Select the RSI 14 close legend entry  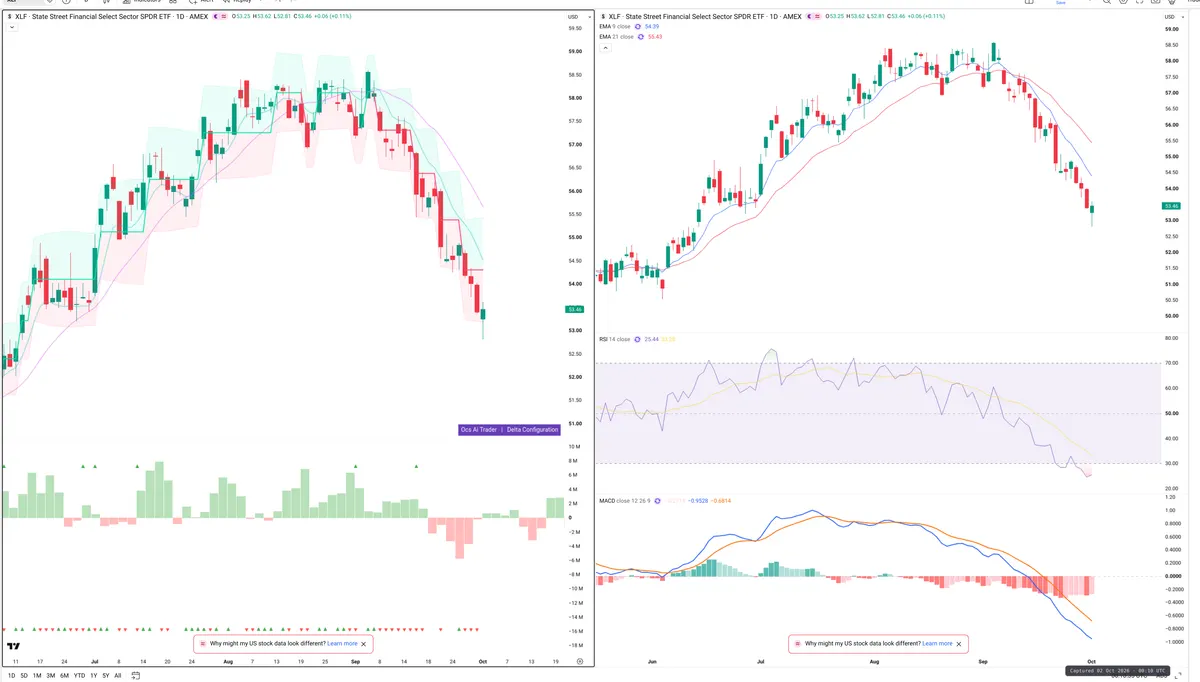pyautogui.click(x=614, y=339)
